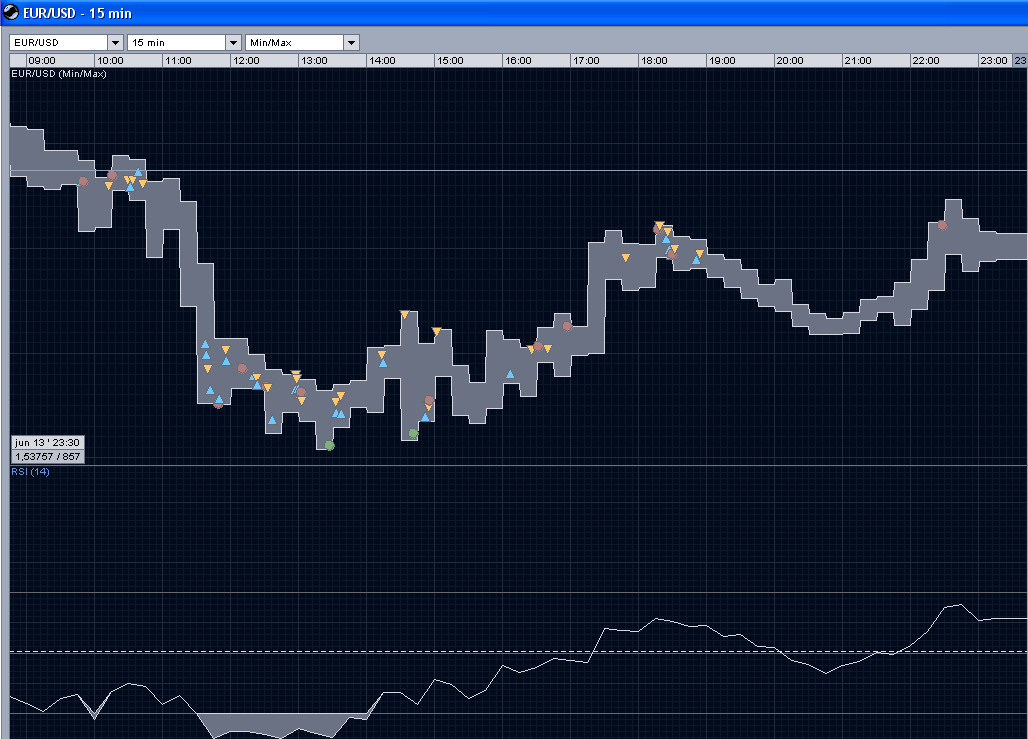
Task: Click the application icon in the title bar
Action: [11, 13]
